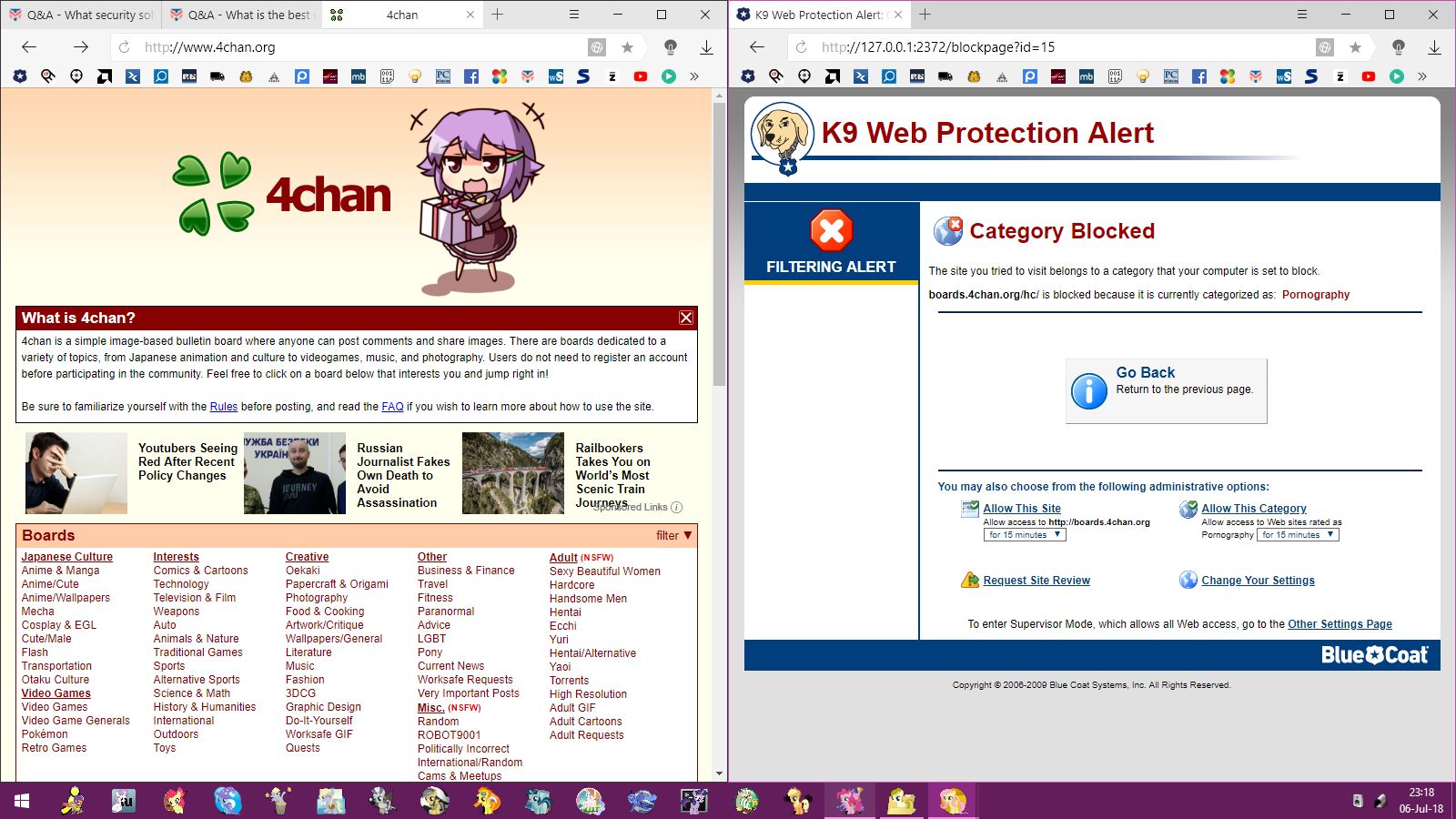
Task: Open the Other Settings Page link
Action: (x=1340, y=624)
